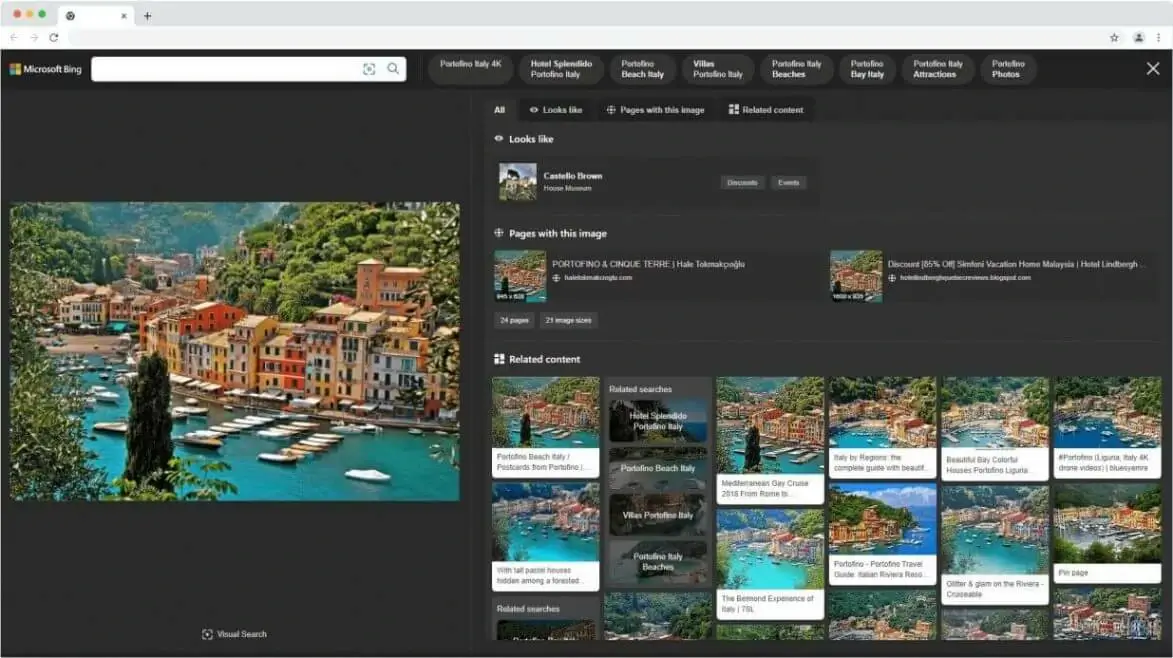The width and height of the screenshot is (1173, 658).
Task: Open the browser profile avatar icon
Action: 1139,36
